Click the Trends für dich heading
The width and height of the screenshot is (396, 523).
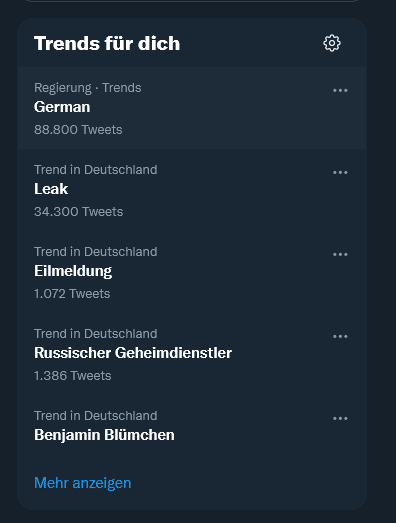[x=107, y=43]
